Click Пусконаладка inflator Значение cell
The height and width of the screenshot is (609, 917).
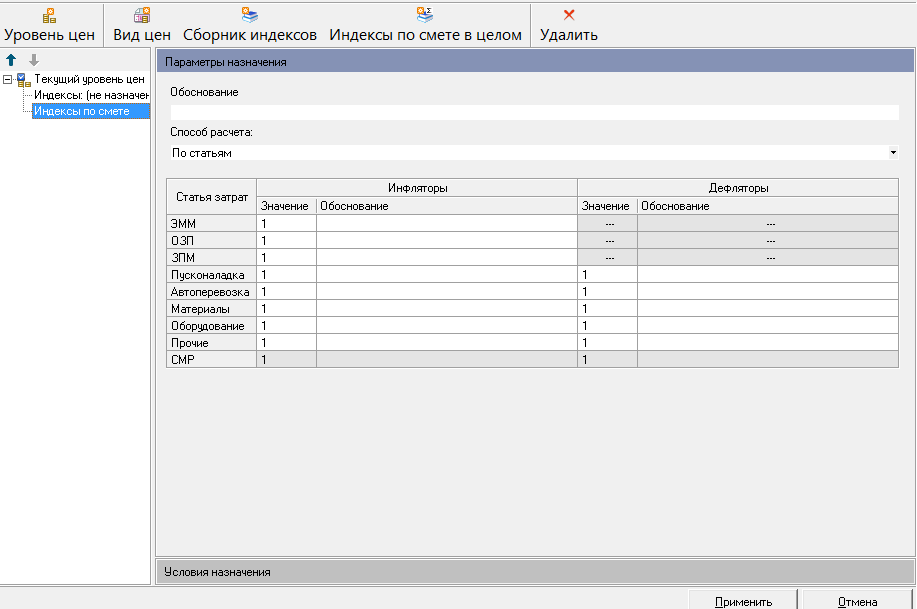287,274
